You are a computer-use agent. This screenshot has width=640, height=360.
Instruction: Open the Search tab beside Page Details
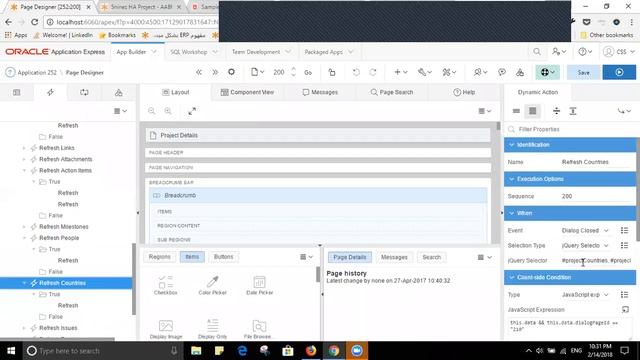pyautogui.click(x=431, y=257)
